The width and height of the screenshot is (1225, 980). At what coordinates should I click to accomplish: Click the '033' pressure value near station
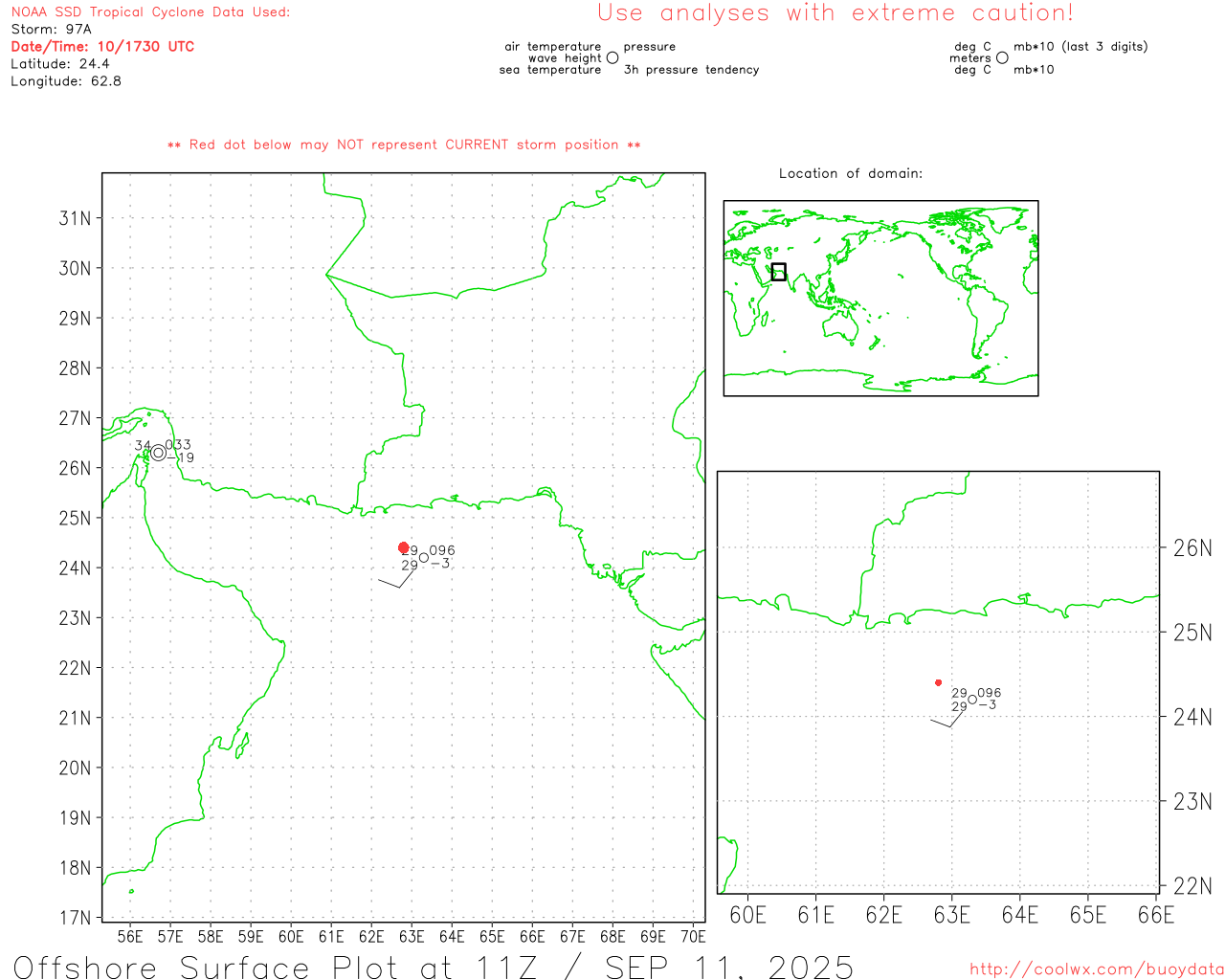(178, 445)
